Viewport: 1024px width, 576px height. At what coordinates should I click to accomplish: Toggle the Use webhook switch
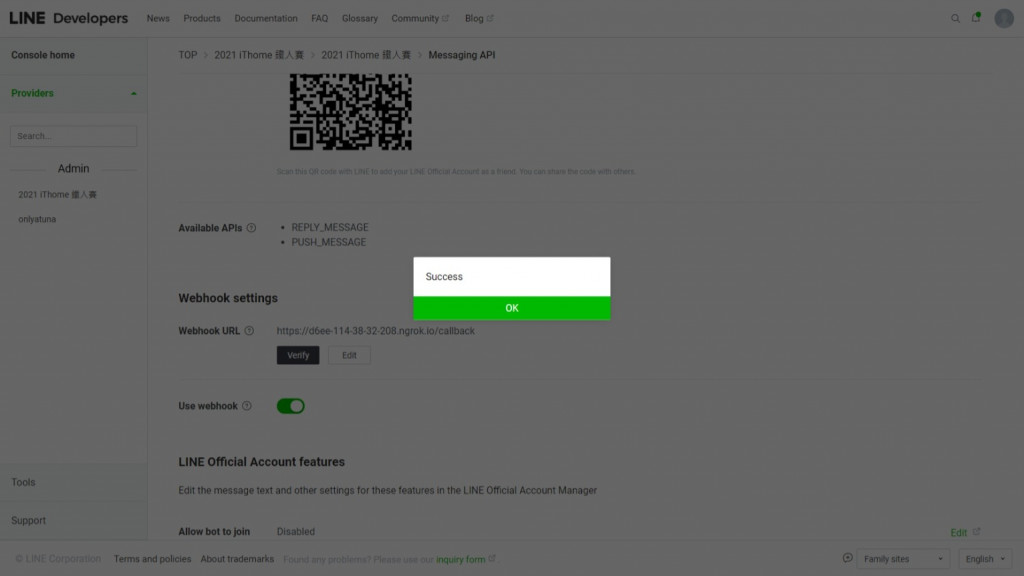click(291, 406)
